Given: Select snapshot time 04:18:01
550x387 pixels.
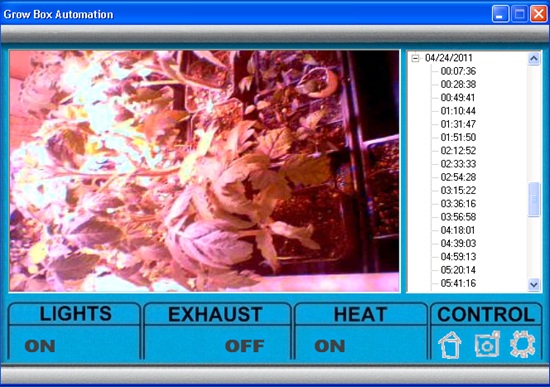Looking at the screenshot, I should point(458,230).
